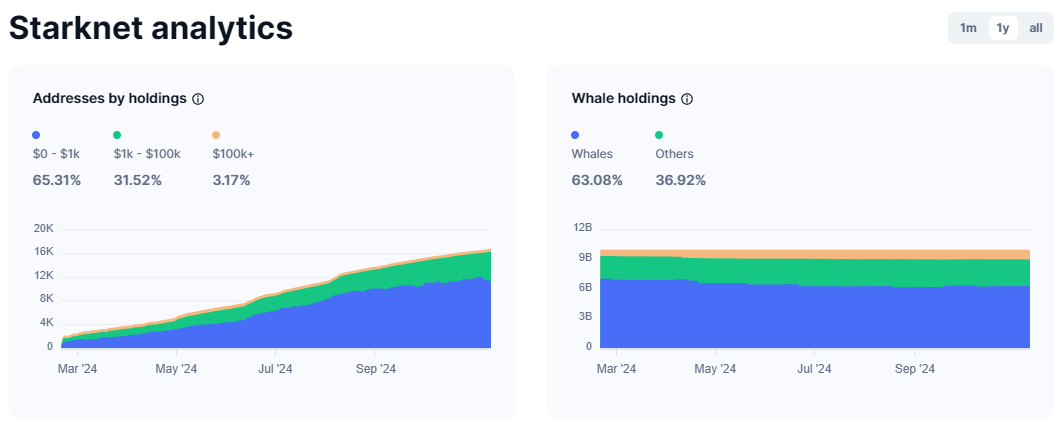This screenshot has height=428, width=1063.
Task: Click the Others legend label
Action: (x=675, y=154)
